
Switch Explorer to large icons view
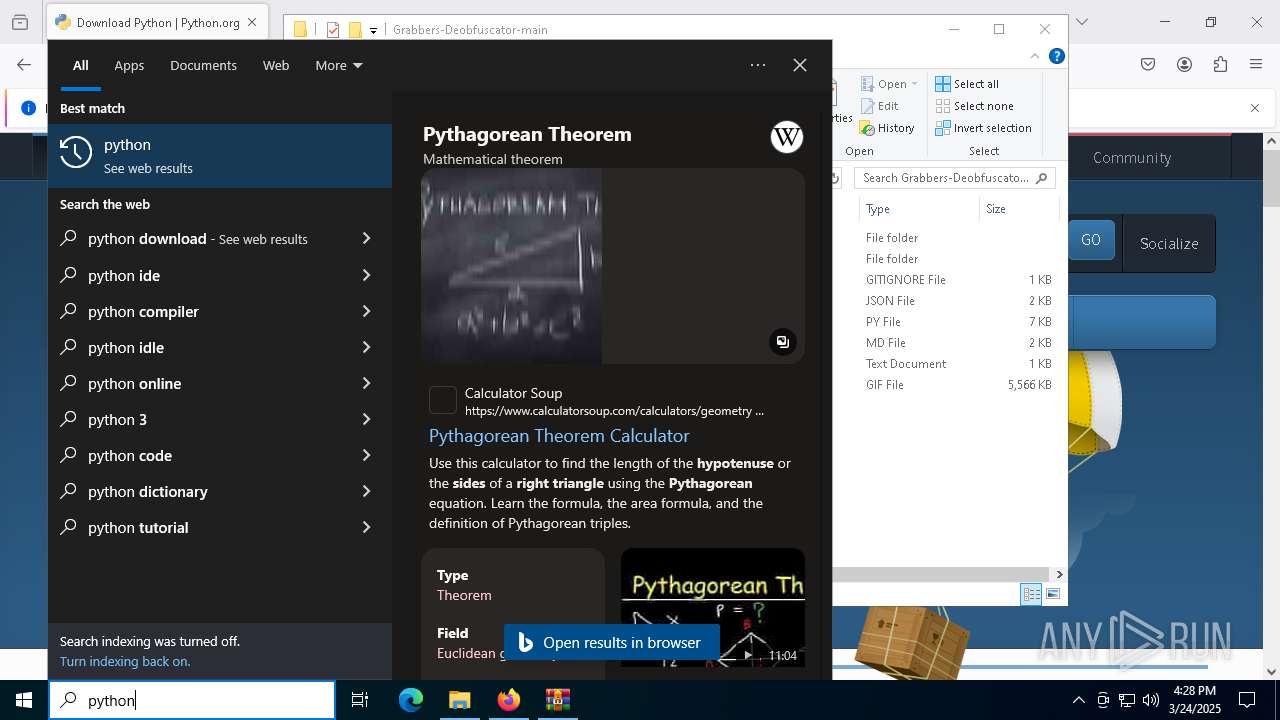(x=1052, y=594)
